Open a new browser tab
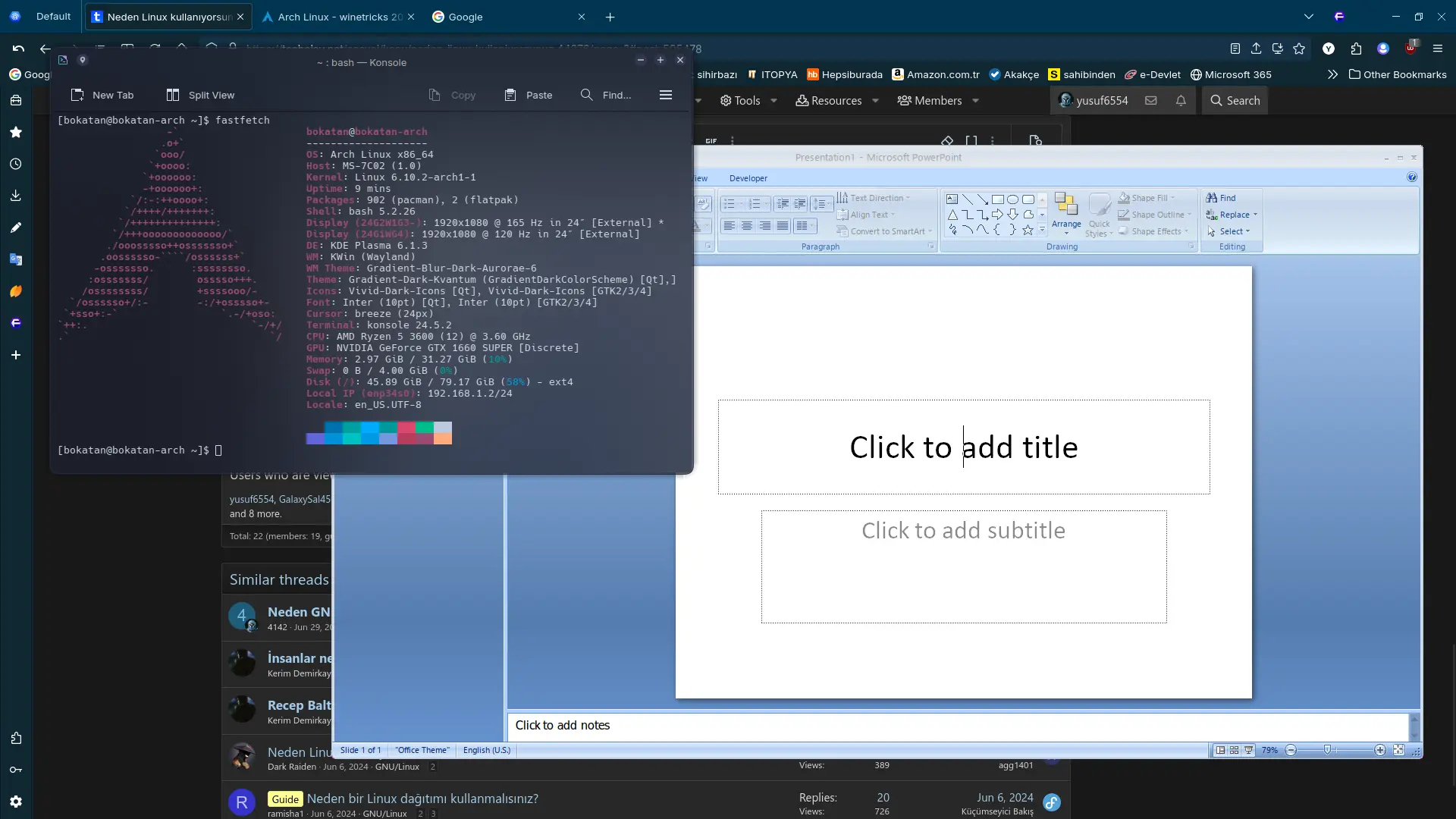The width and height of the screenshot is (1456, 819). coord(610,17)
